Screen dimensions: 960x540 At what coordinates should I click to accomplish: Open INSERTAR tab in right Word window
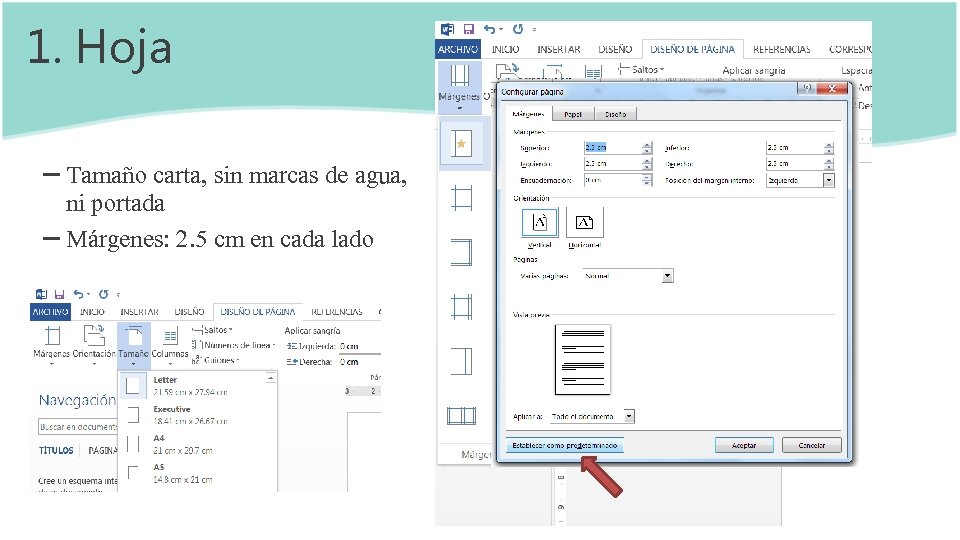559,50
